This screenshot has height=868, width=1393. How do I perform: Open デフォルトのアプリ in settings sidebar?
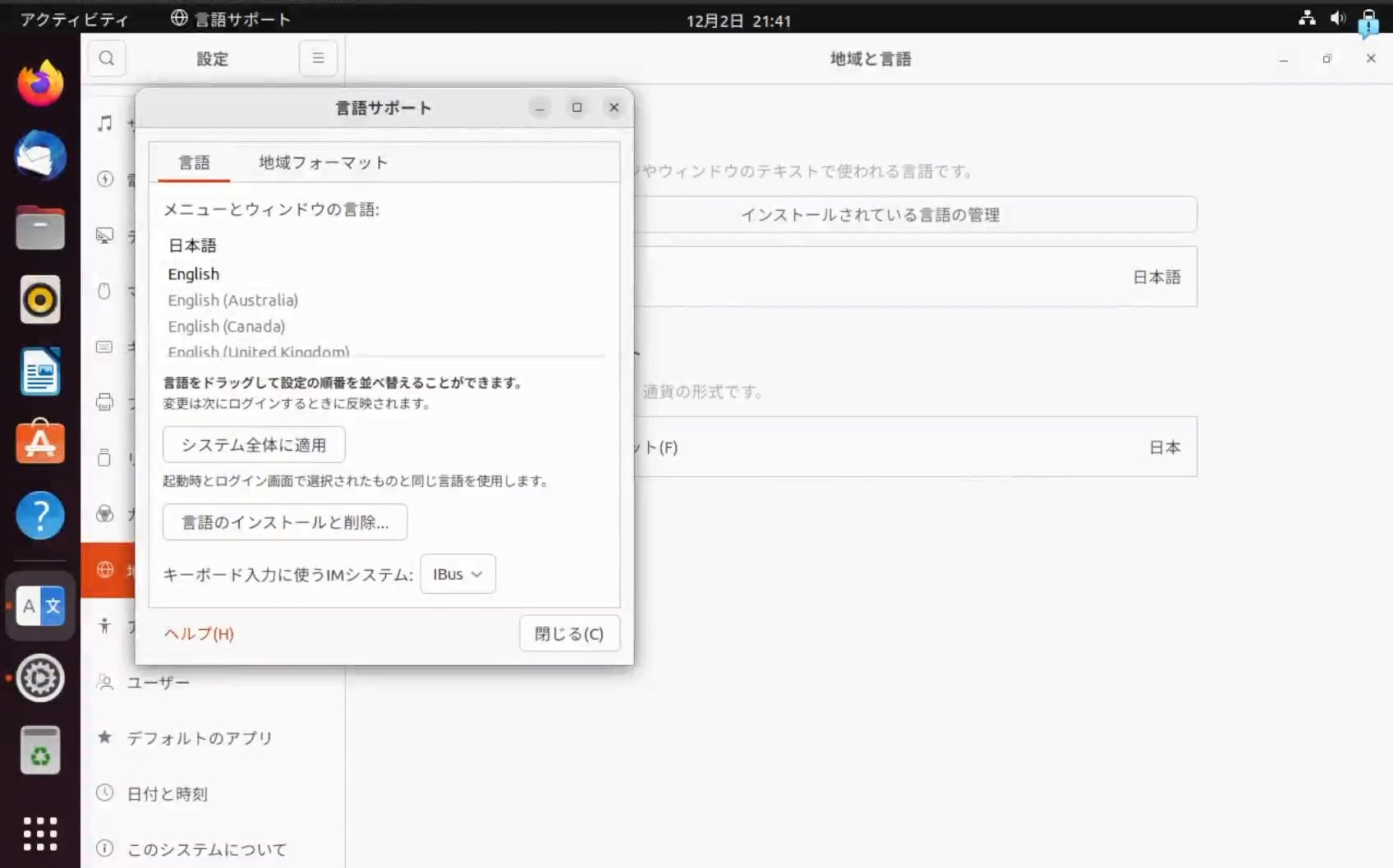pos(200,738)
